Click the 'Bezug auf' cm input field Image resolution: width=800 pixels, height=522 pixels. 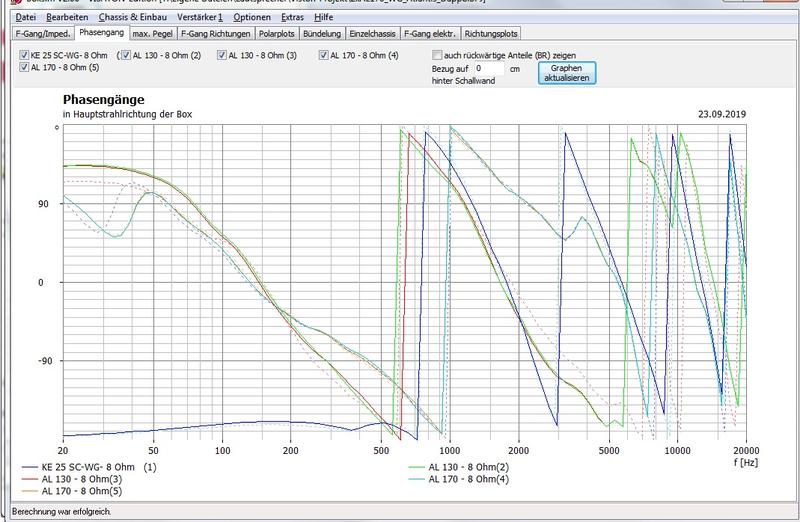[491, 68]
